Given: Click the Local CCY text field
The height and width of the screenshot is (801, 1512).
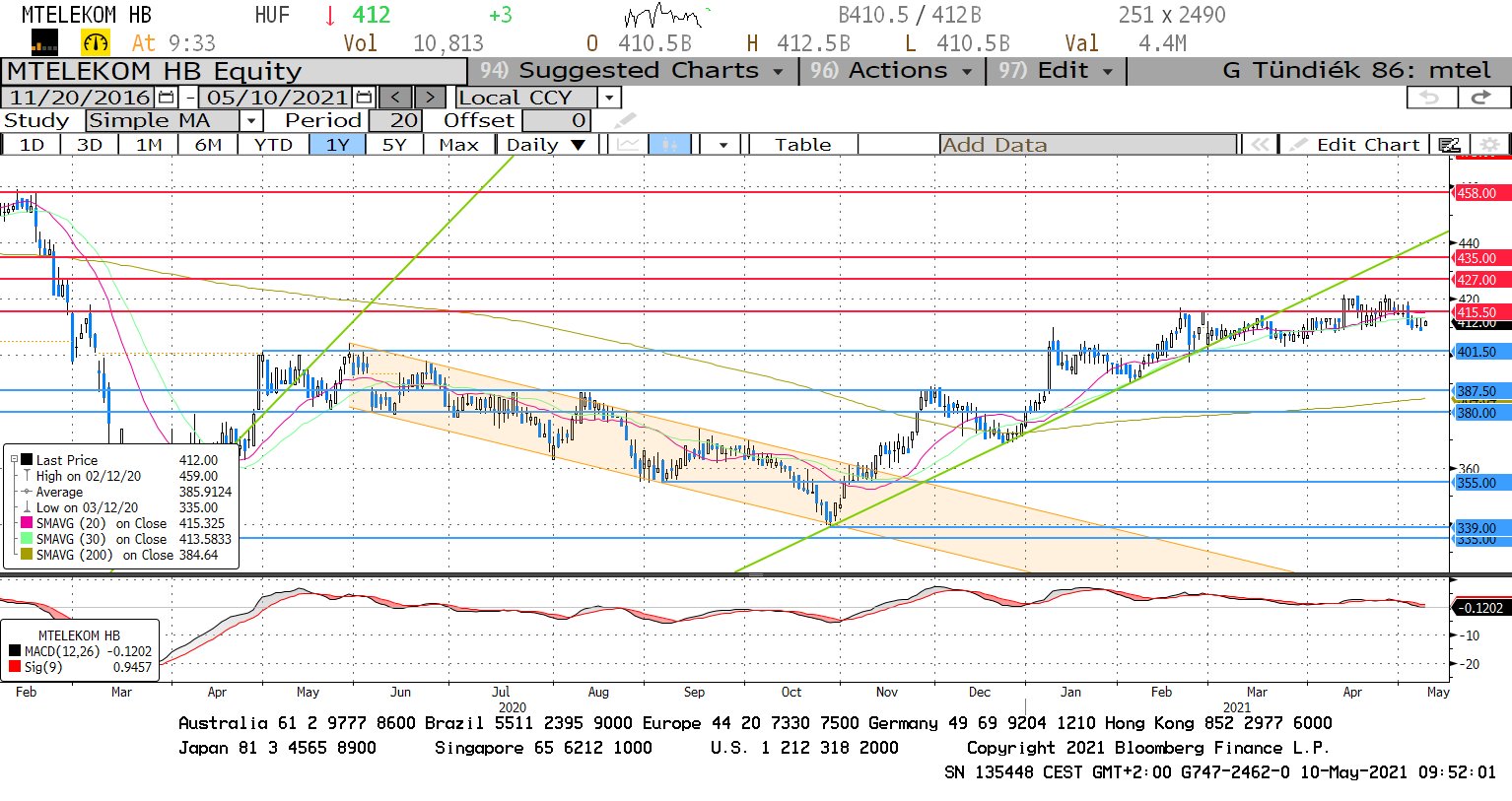Looking at the screenshot, I should (x=527, y=98).
